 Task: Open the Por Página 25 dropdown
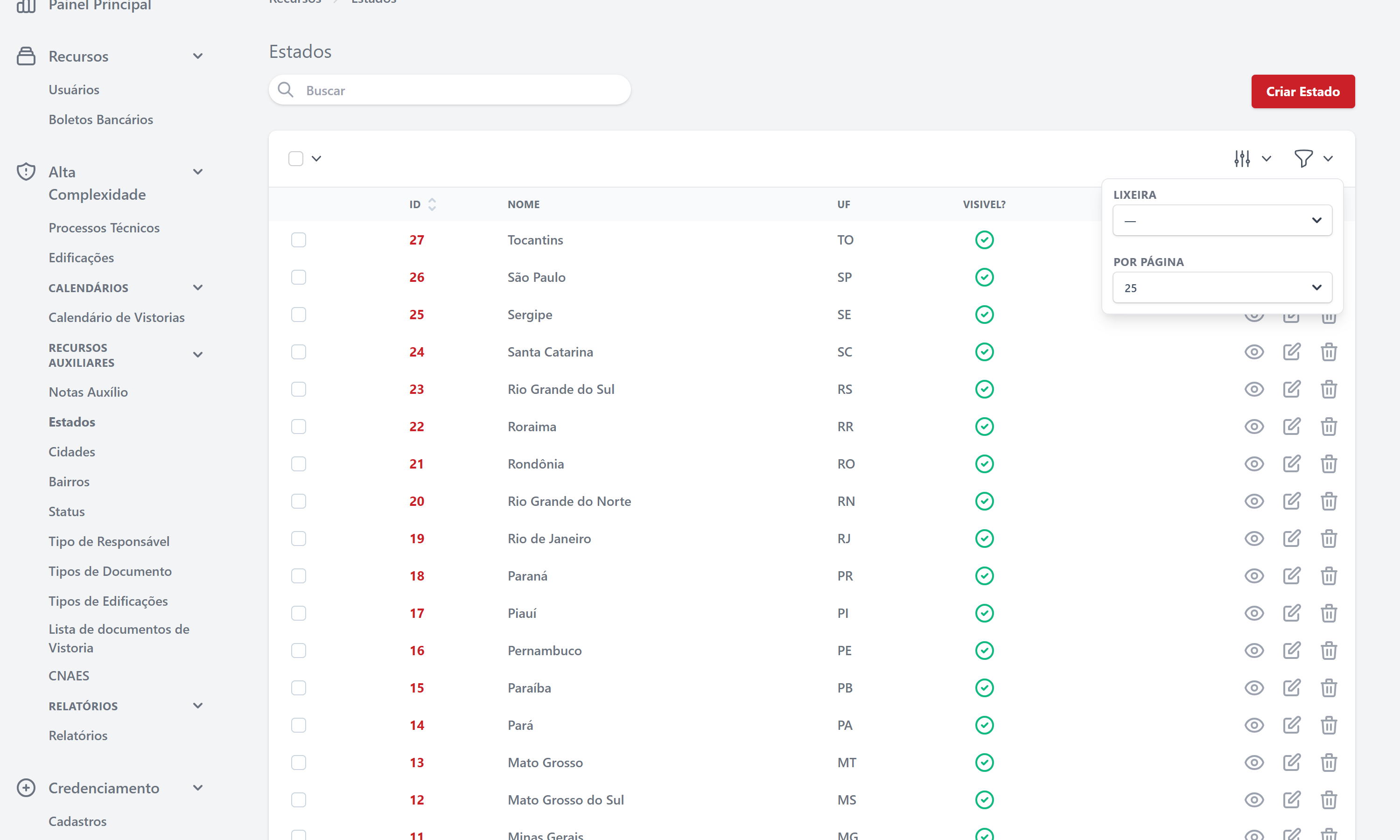coord(1222,287)
